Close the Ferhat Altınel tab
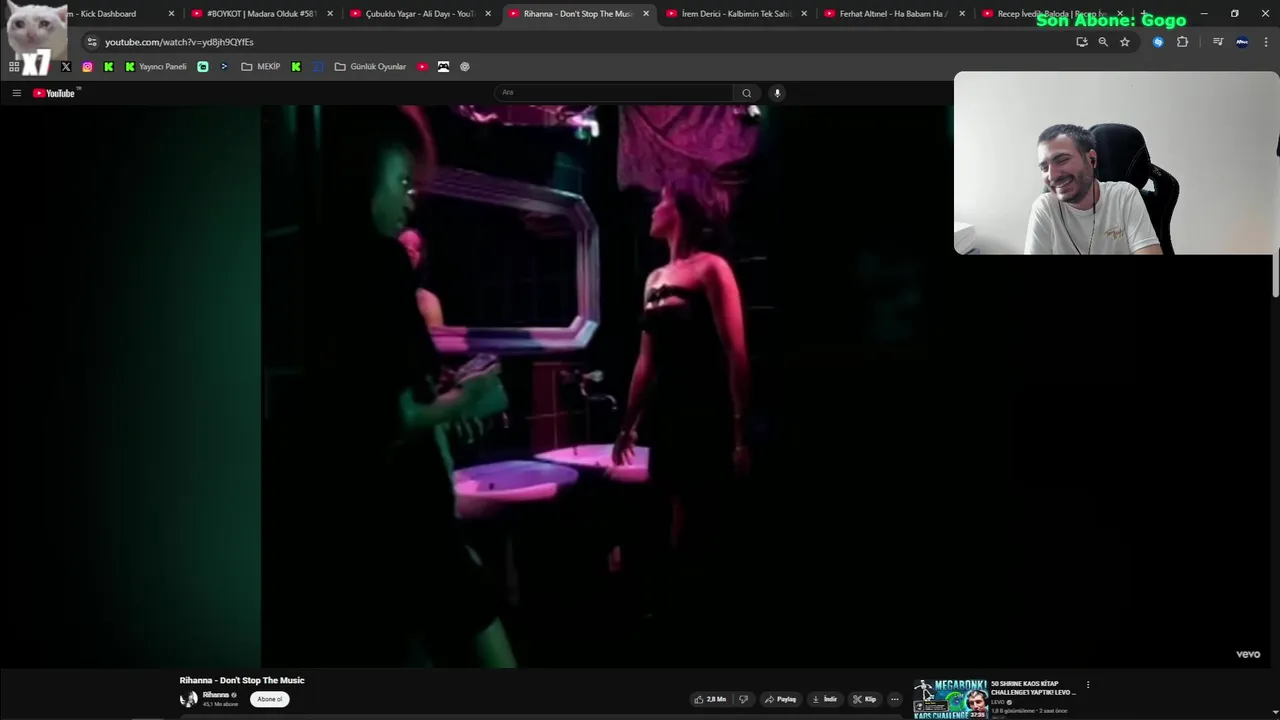This screenshot has height=720, width=1280. 962,14
